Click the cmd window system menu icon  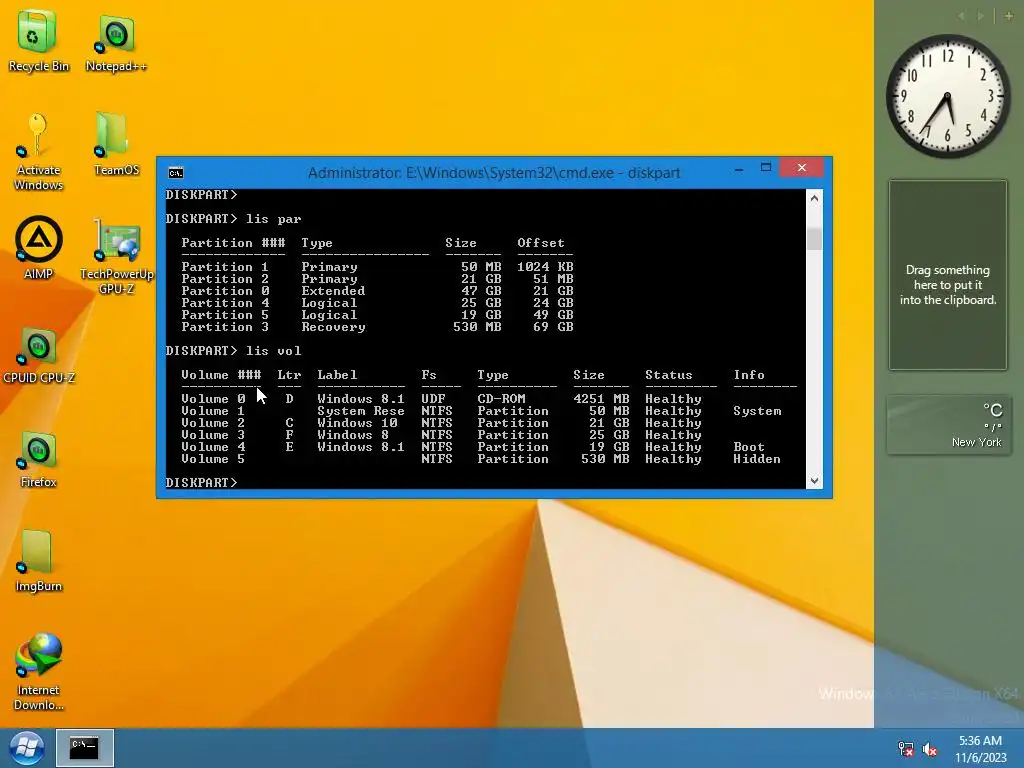tap(176, 172)
